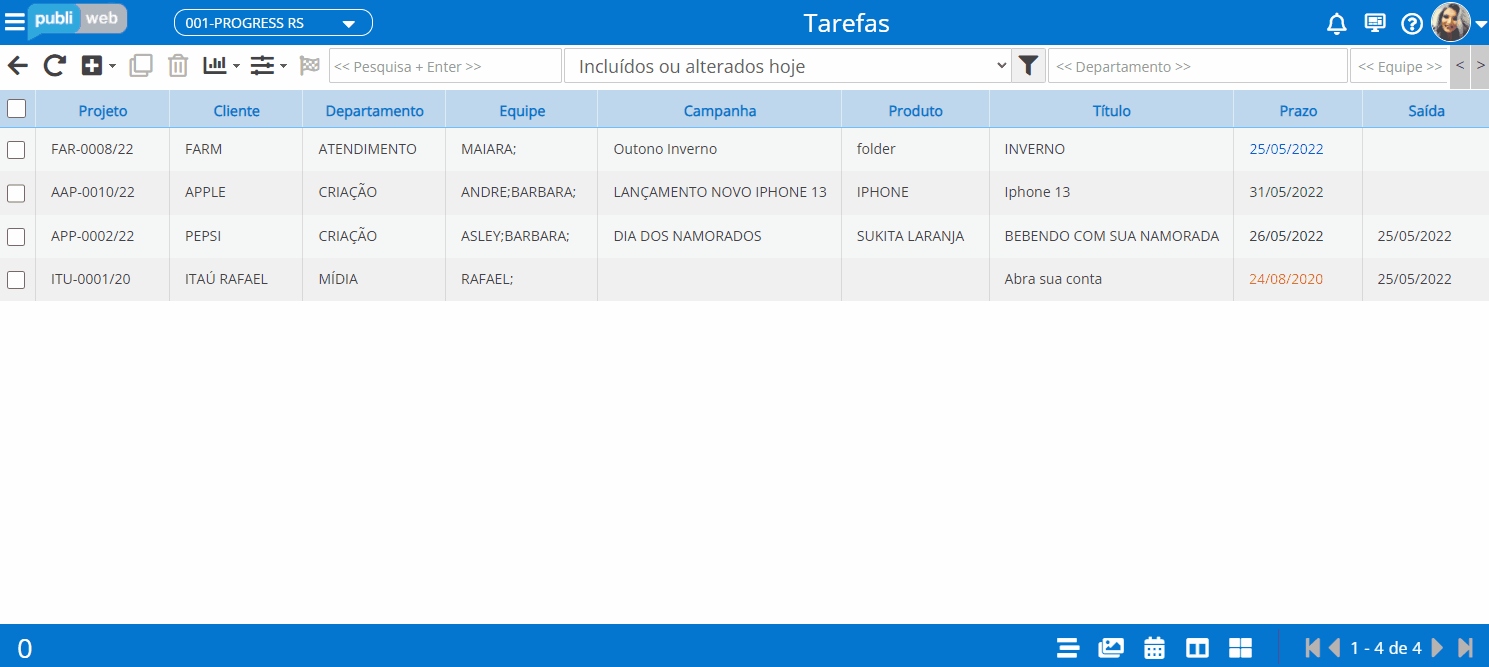The image size is (1489, 667).
Task: Open the 25/05/2022 deadline link
Action: [x=1286, y=149]
